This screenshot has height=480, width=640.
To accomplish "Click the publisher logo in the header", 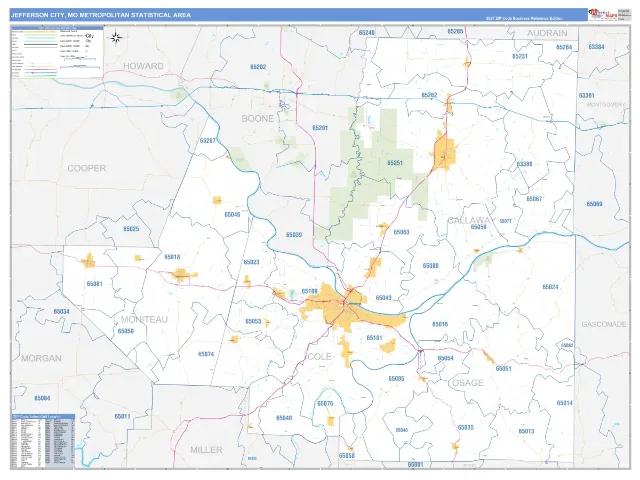I will [x=602, y=15].
